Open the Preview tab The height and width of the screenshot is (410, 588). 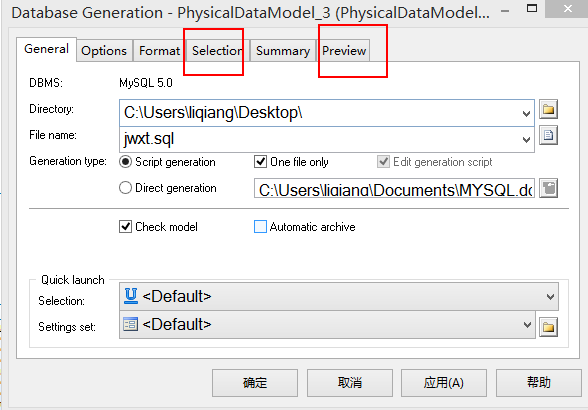click(x=344, y=51)
